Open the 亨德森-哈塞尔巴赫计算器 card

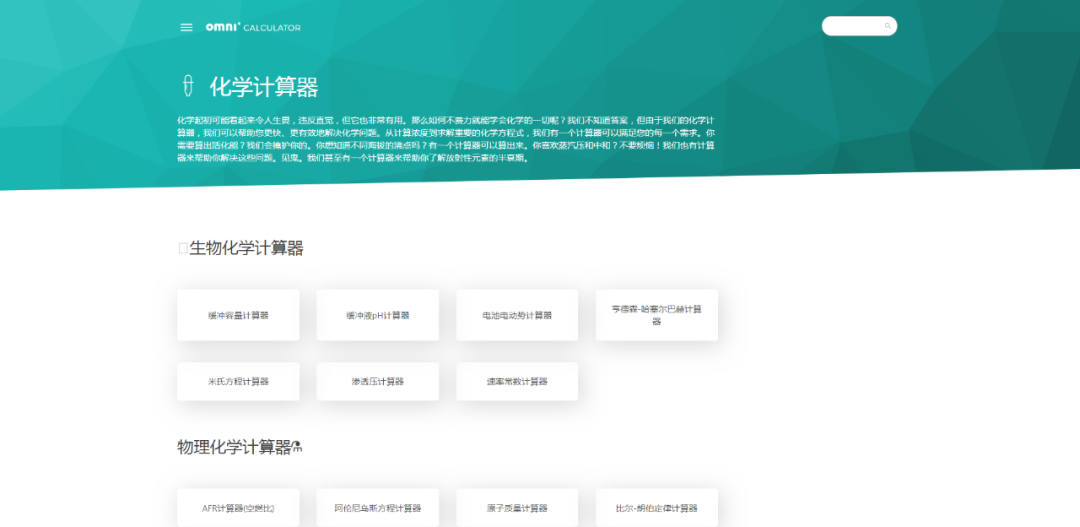point(656,315)
